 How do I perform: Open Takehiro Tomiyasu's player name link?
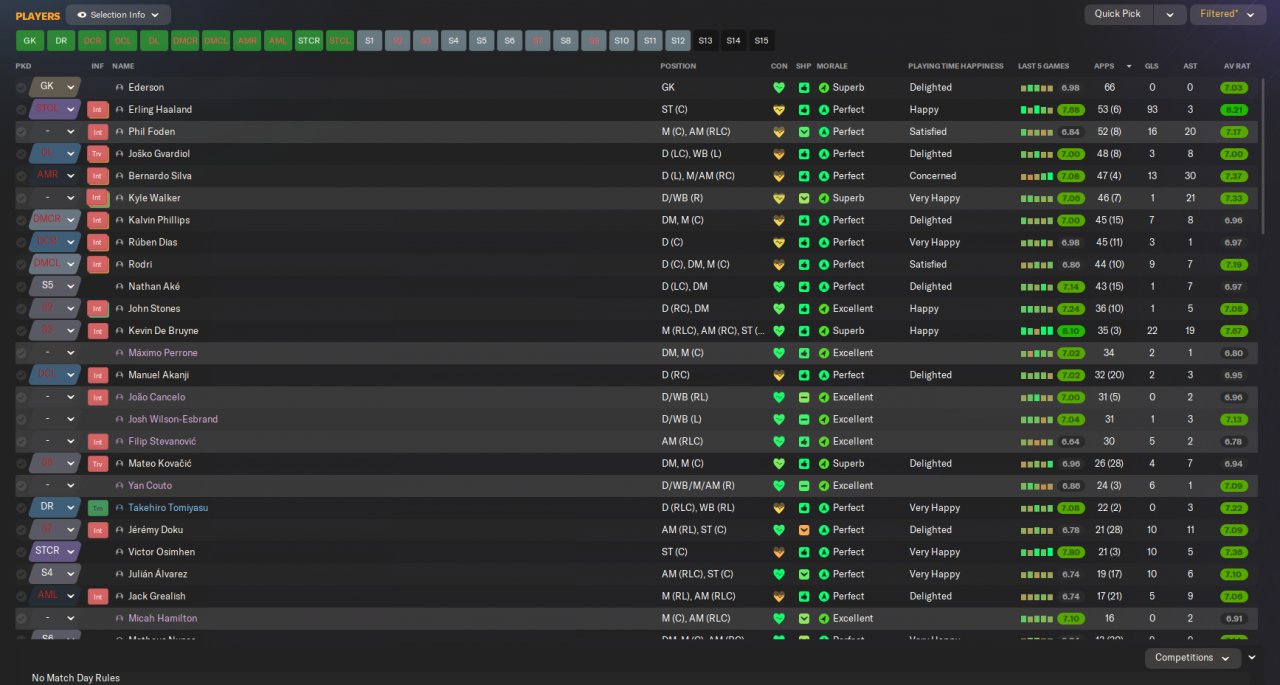(x=168, y=508)
